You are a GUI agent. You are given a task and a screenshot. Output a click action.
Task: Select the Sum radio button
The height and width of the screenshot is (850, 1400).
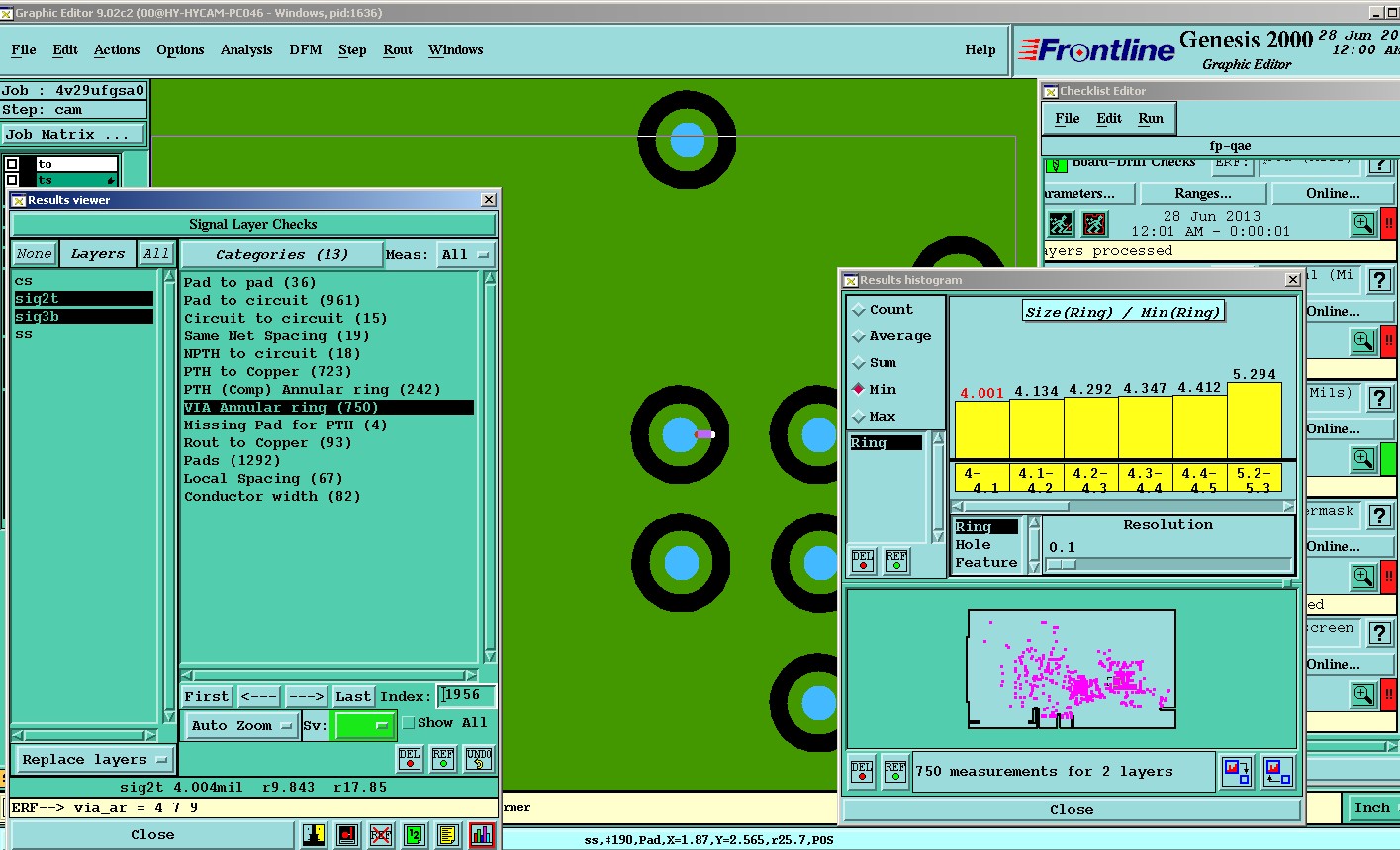[859, 363]
